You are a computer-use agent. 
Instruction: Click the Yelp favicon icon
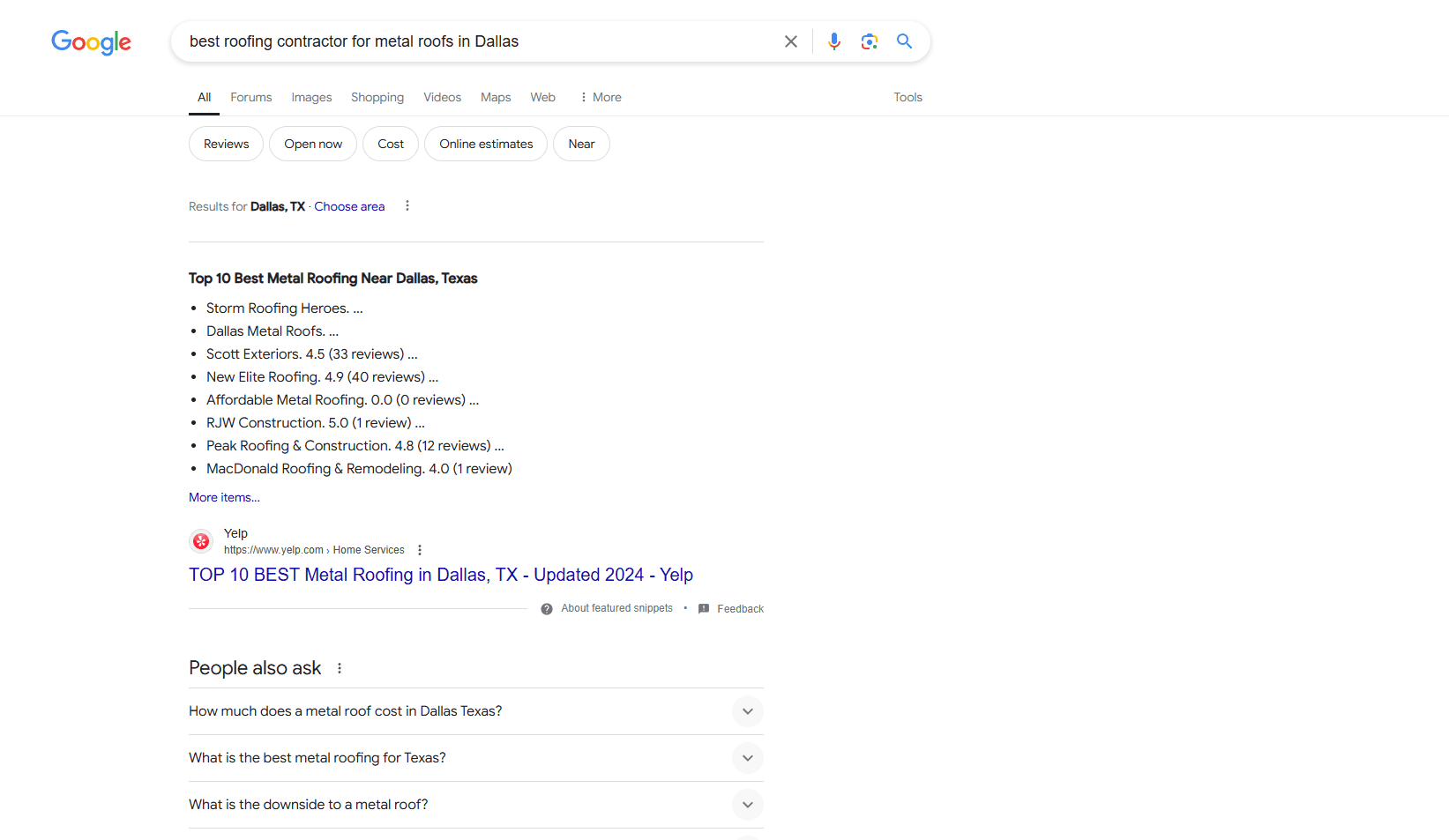pos(201,541)
